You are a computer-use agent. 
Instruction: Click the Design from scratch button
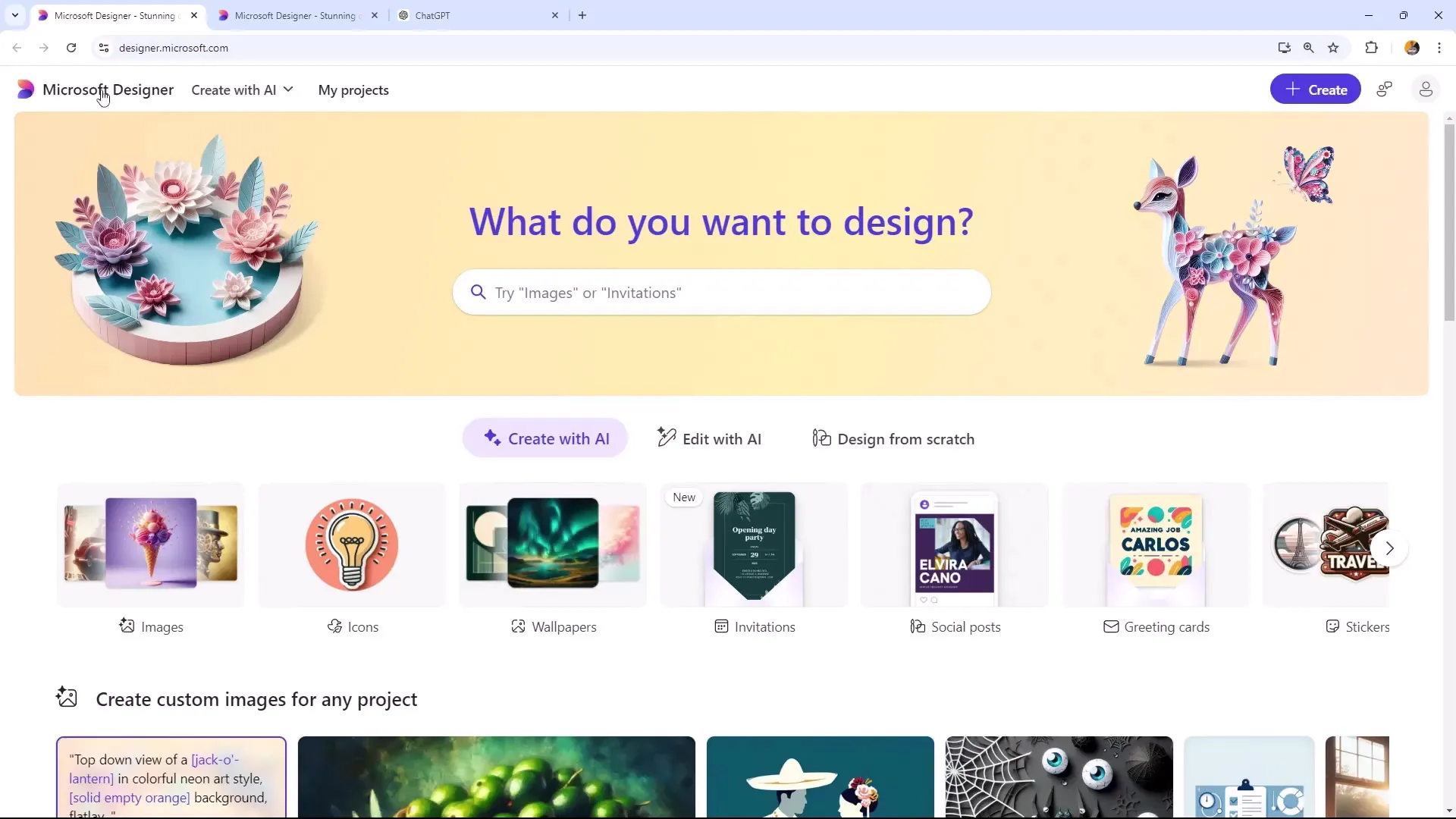894,439
